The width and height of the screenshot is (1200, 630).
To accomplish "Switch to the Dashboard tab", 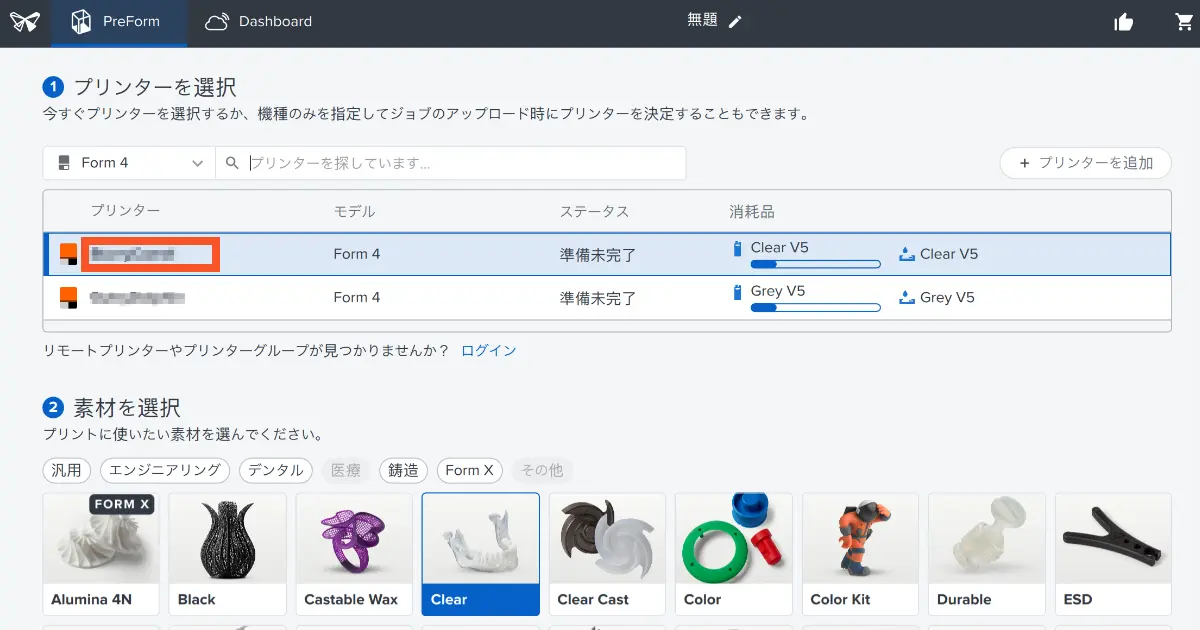I will pos(258,22).
